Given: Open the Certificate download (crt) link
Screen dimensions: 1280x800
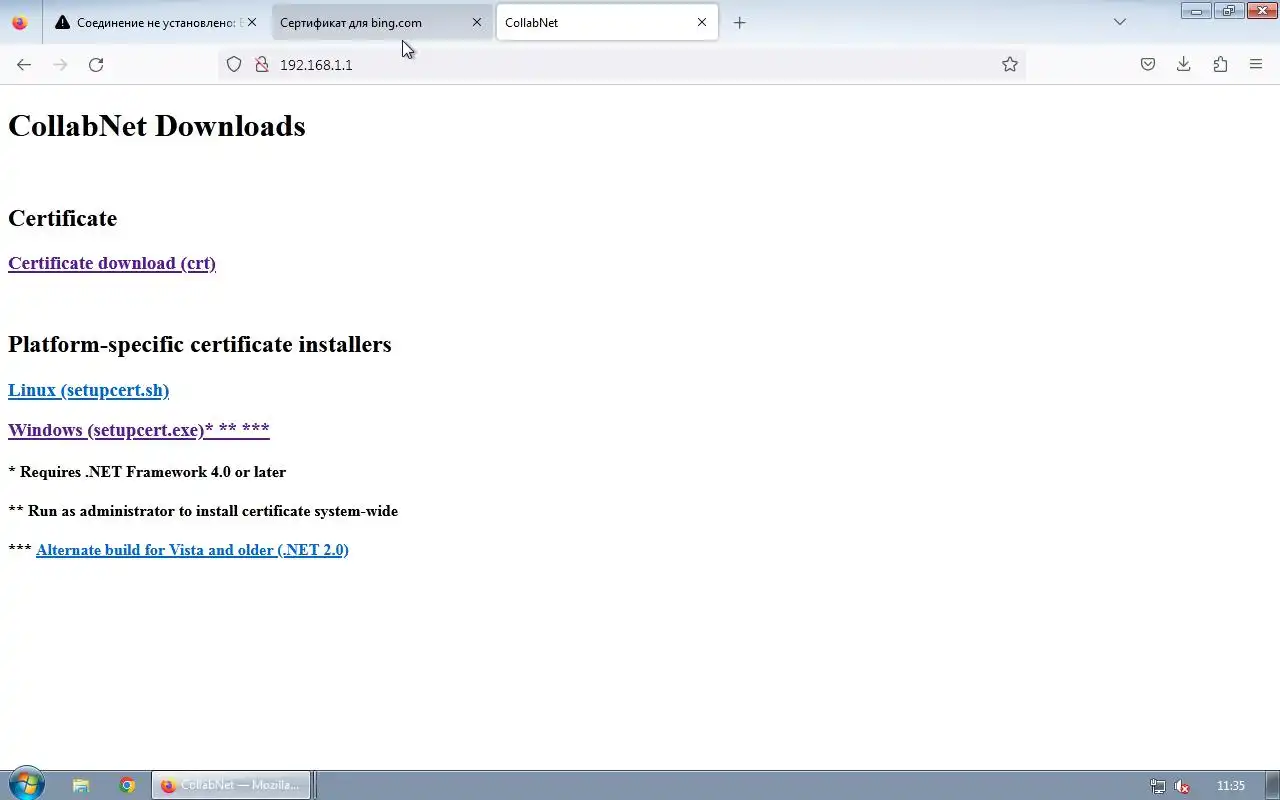Looking at the screenshot, I should pos(112,263).
